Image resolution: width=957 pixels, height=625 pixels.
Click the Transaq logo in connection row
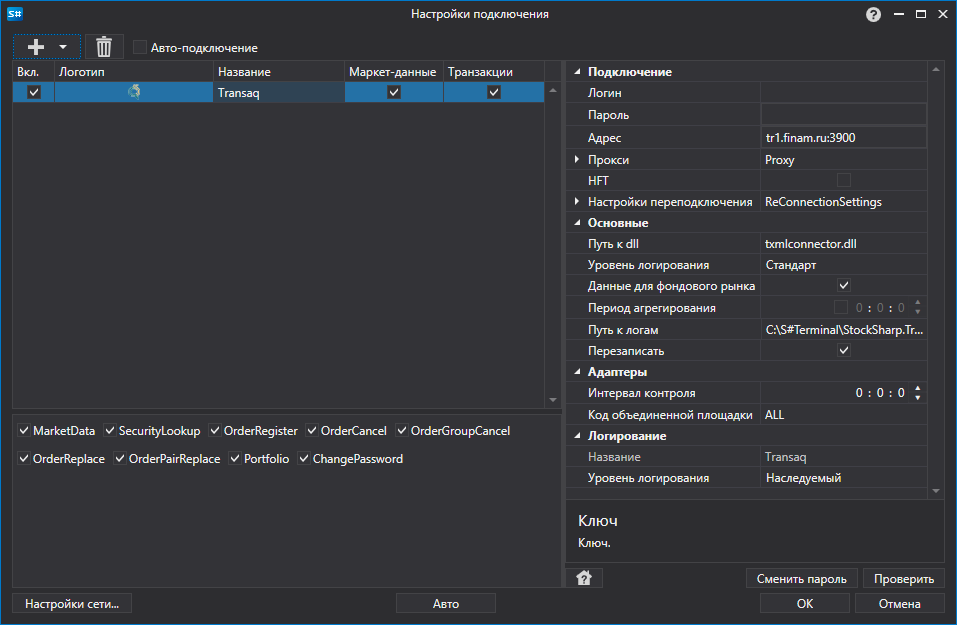point(134,92)
